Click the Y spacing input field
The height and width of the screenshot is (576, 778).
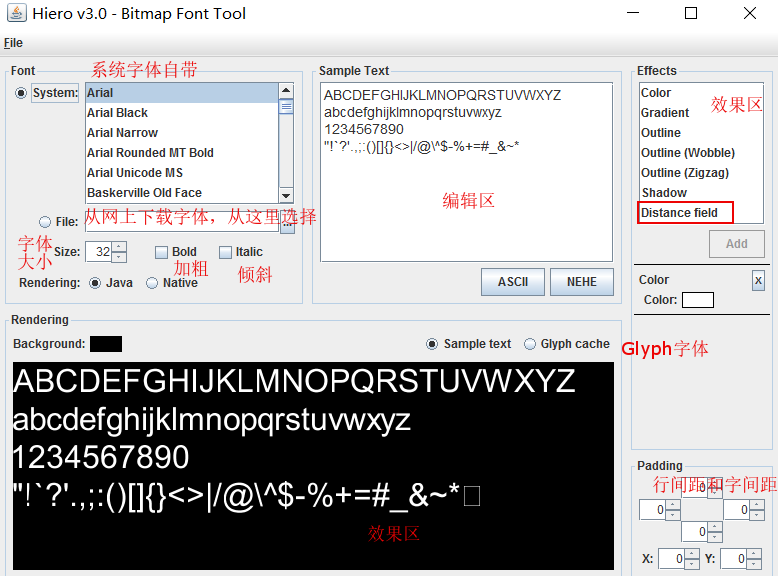click(x=733, y=559)
